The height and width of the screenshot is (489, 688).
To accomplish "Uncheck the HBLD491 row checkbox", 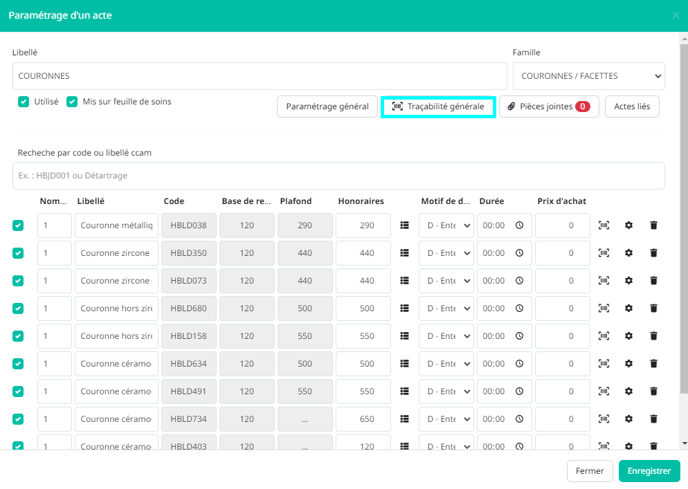I will click(18, 392).
